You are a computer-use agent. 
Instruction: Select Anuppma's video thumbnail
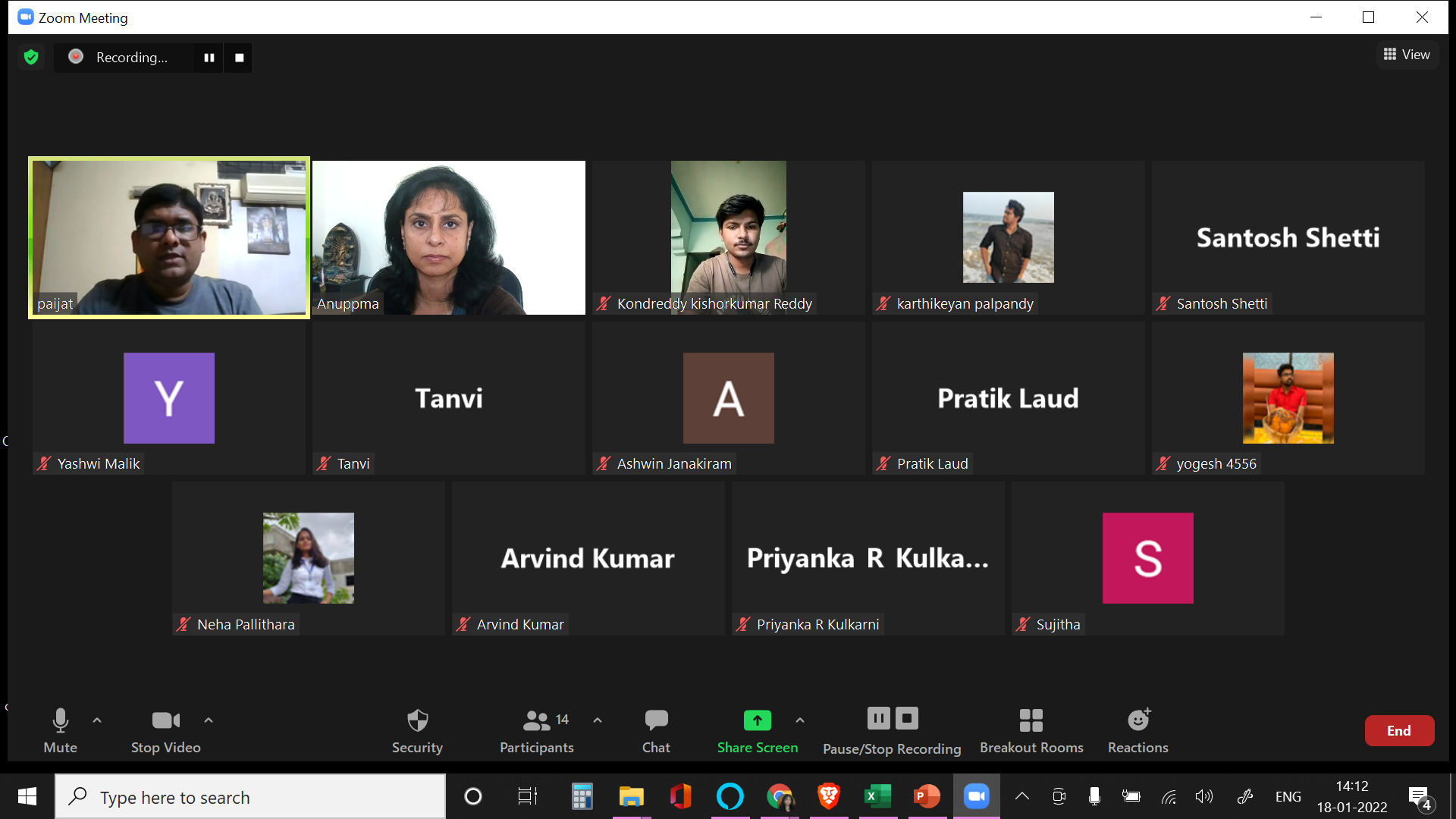pyautogui.click(x=448, y=237)
